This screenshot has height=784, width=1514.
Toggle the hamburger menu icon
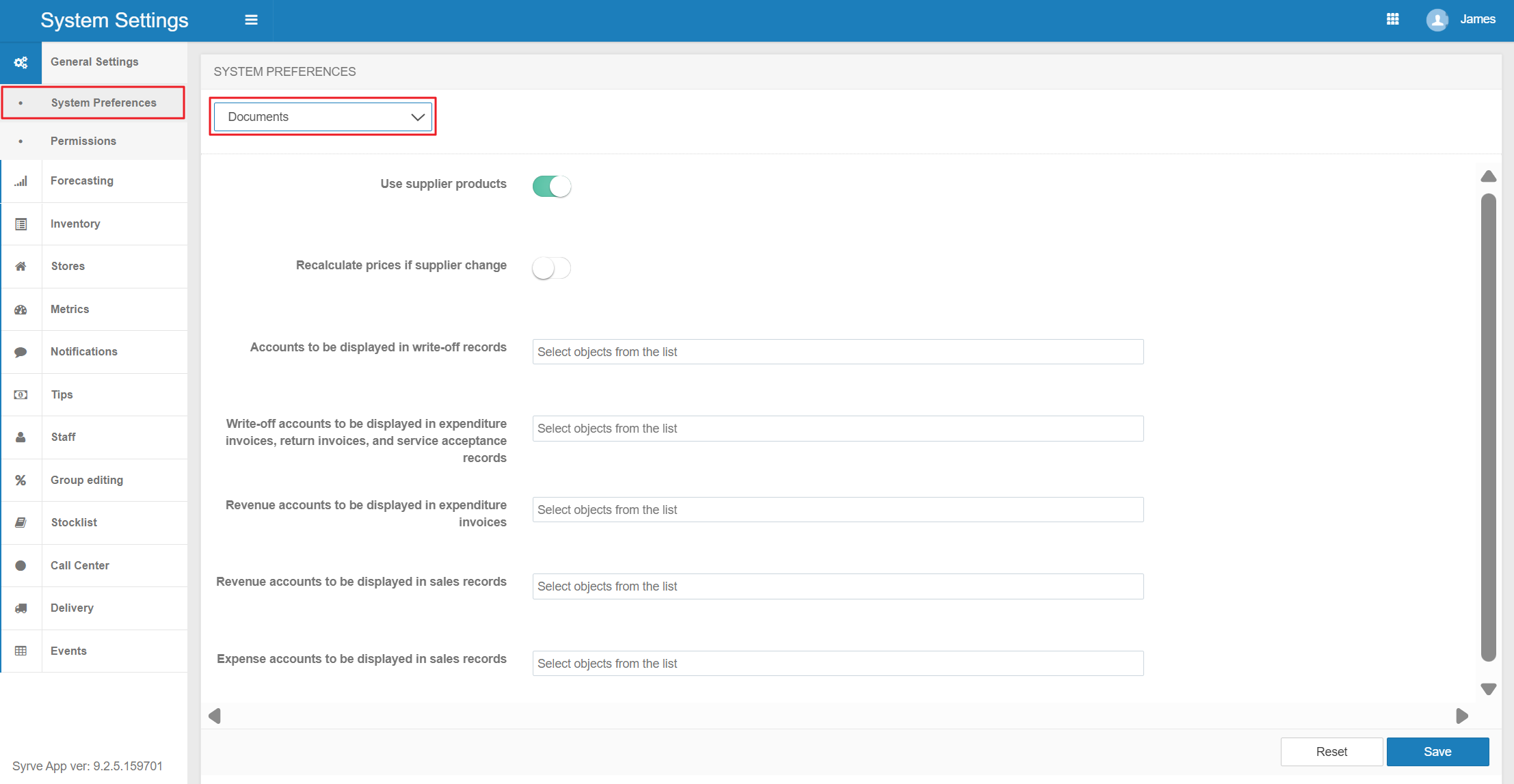[x=251, y=20]
